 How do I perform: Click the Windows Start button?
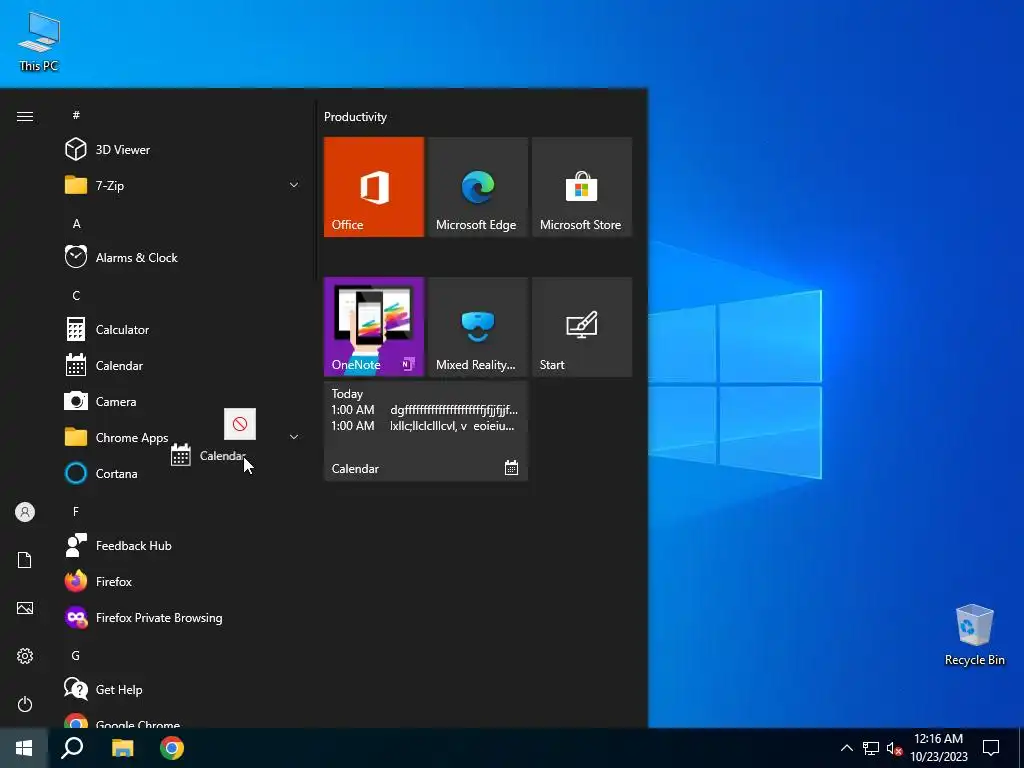point(24,748)
